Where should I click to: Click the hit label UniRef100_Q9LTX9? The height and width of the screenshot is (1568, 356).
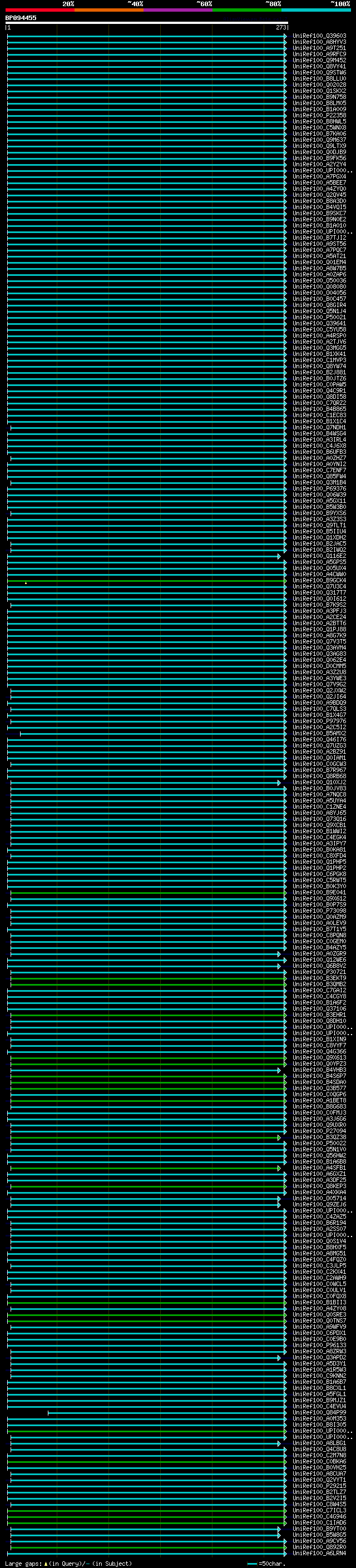(x=319, y=146)
